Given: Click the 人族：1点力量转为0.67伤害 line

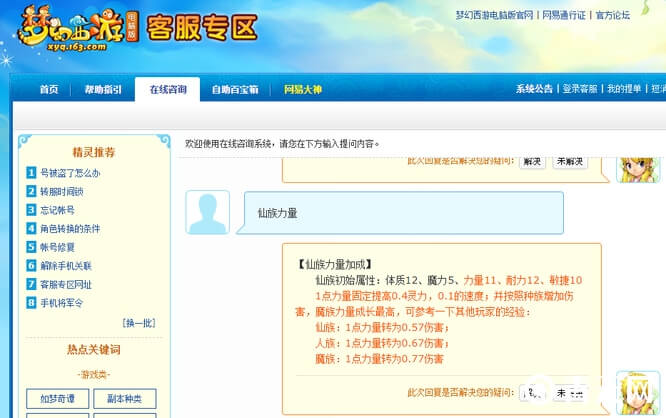Looking at the screenshot, I should point(382,343).
